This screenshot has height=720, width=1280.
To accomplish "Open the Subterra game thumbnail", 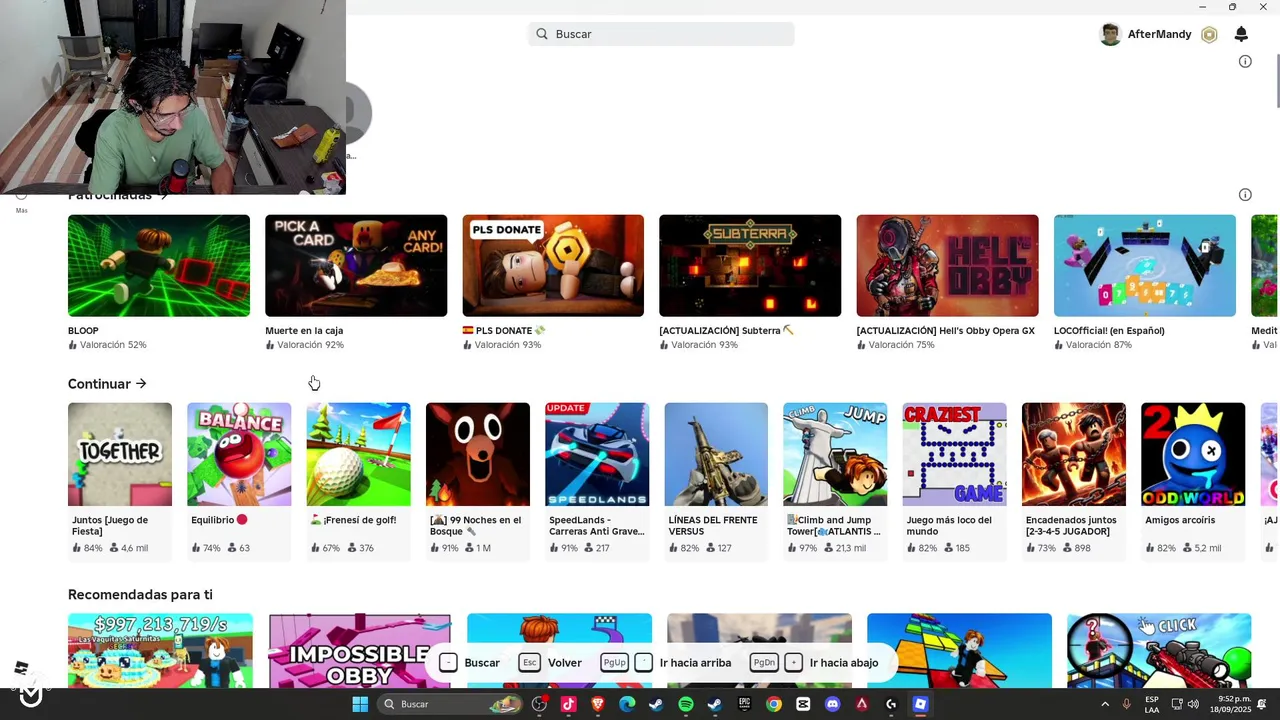I will click(x=750, y=266).
